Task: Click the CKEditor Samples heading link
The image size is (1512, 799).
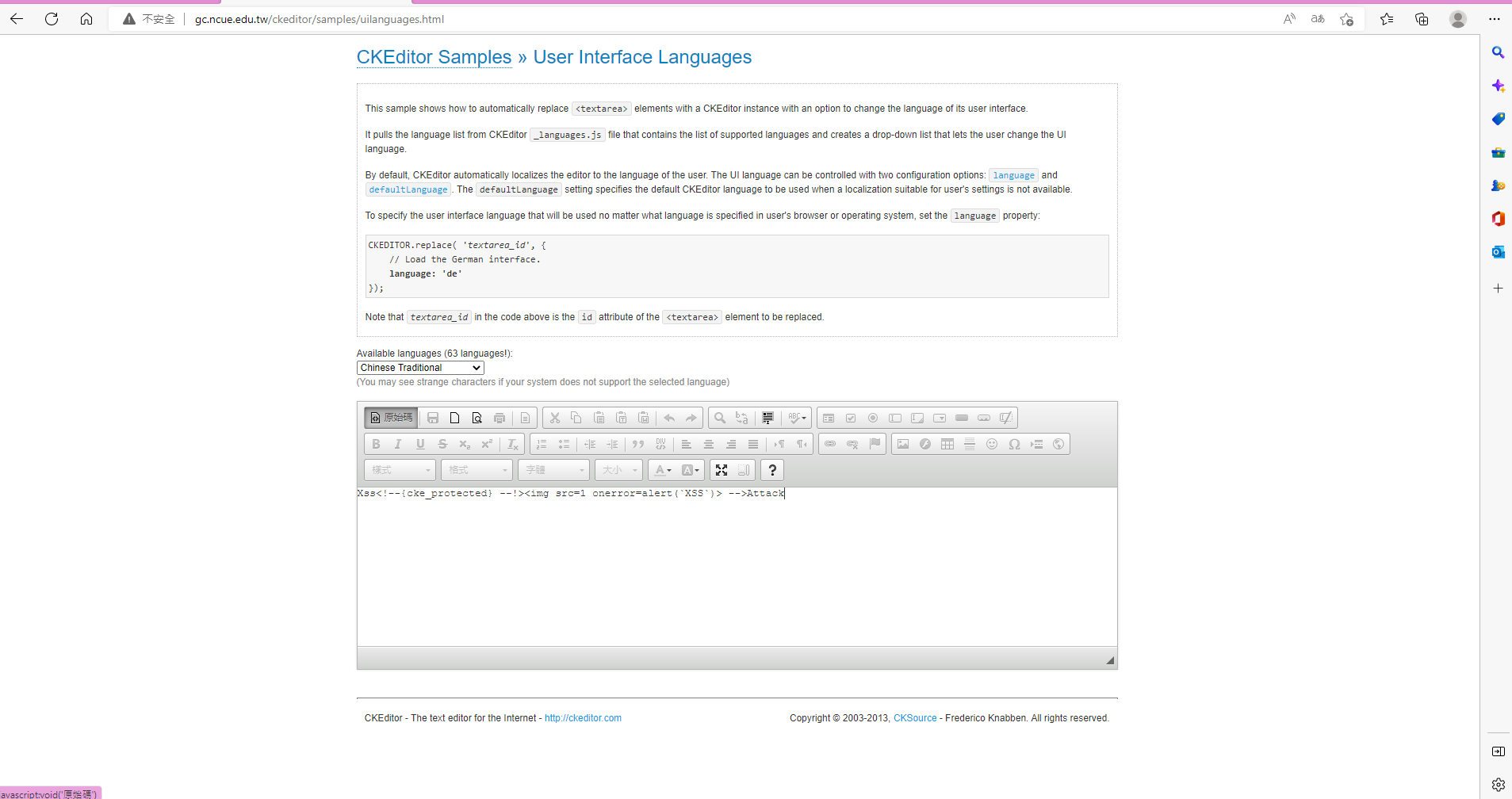Action: 434,57
